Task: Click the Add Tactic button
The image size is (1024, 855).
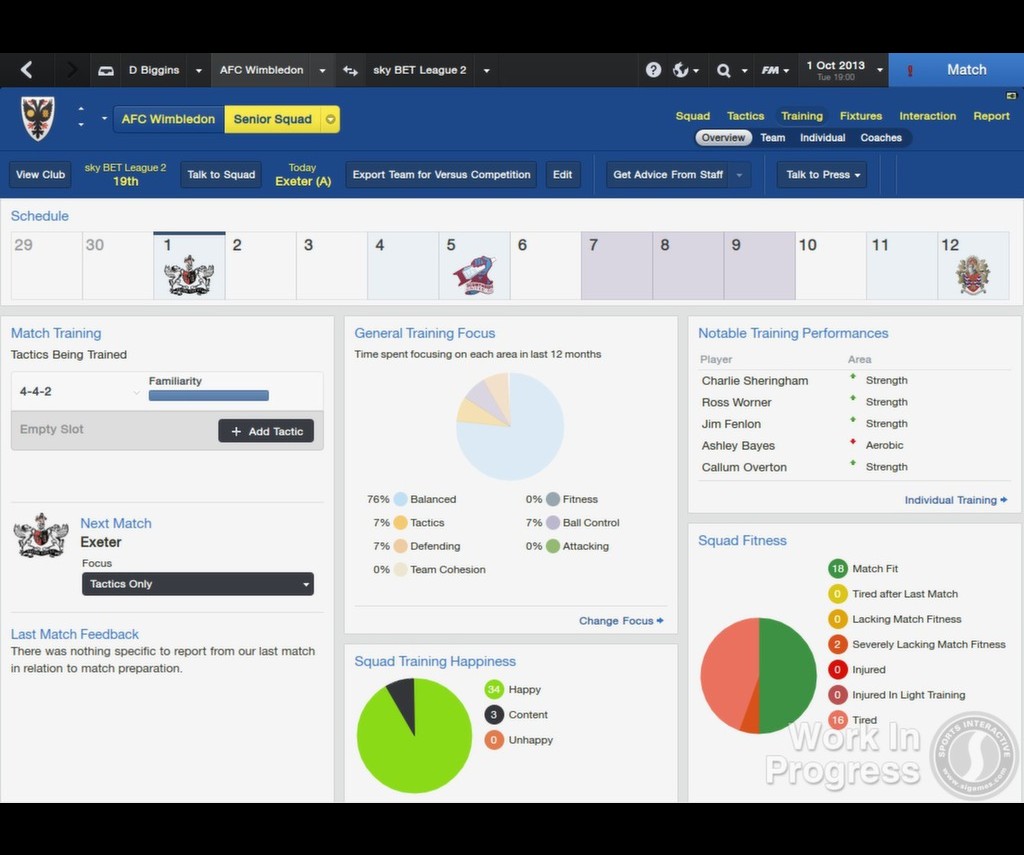Action: (x=266, y=431)
